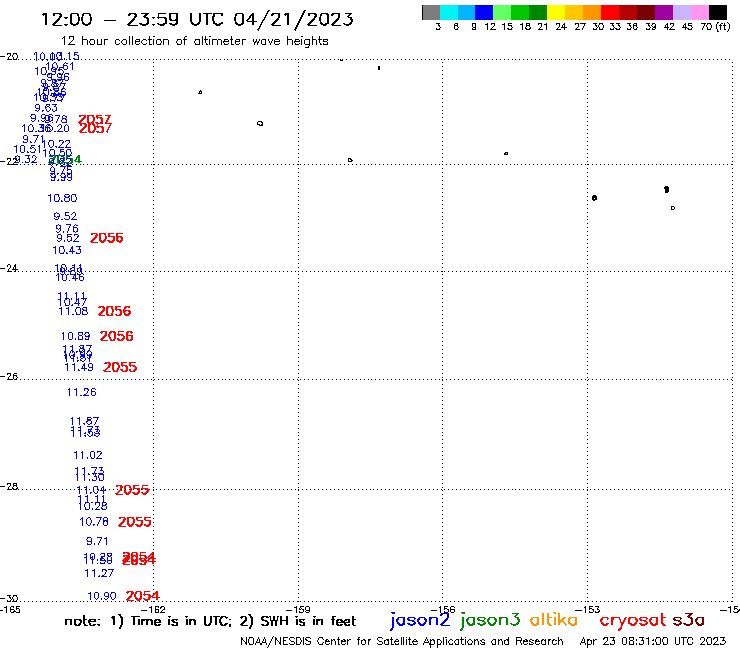Click the wave height value 10.78
740x650 pixels.
click(x=94, y=522)
